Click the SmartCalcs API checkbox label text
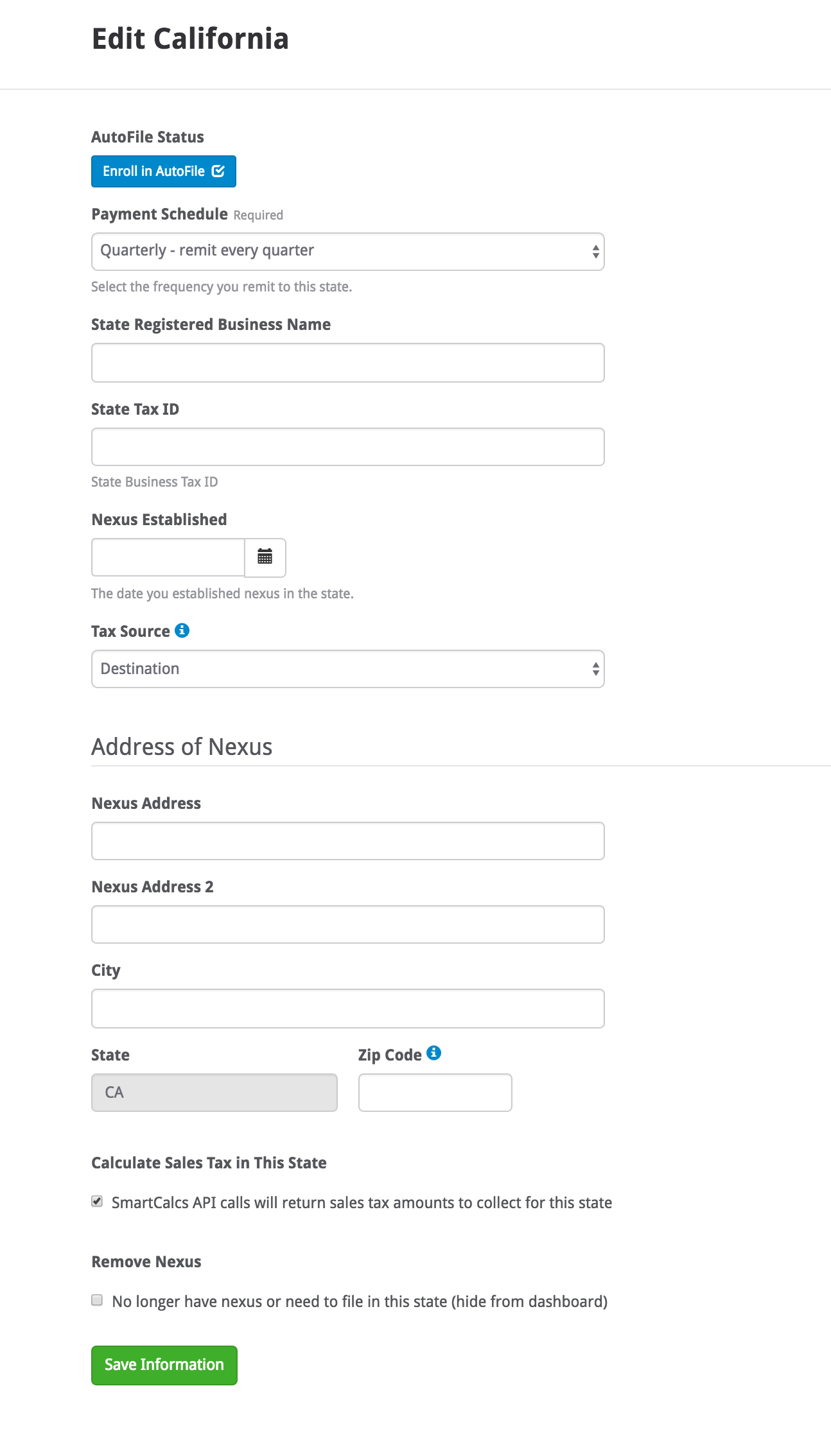 coord(362,1202)
